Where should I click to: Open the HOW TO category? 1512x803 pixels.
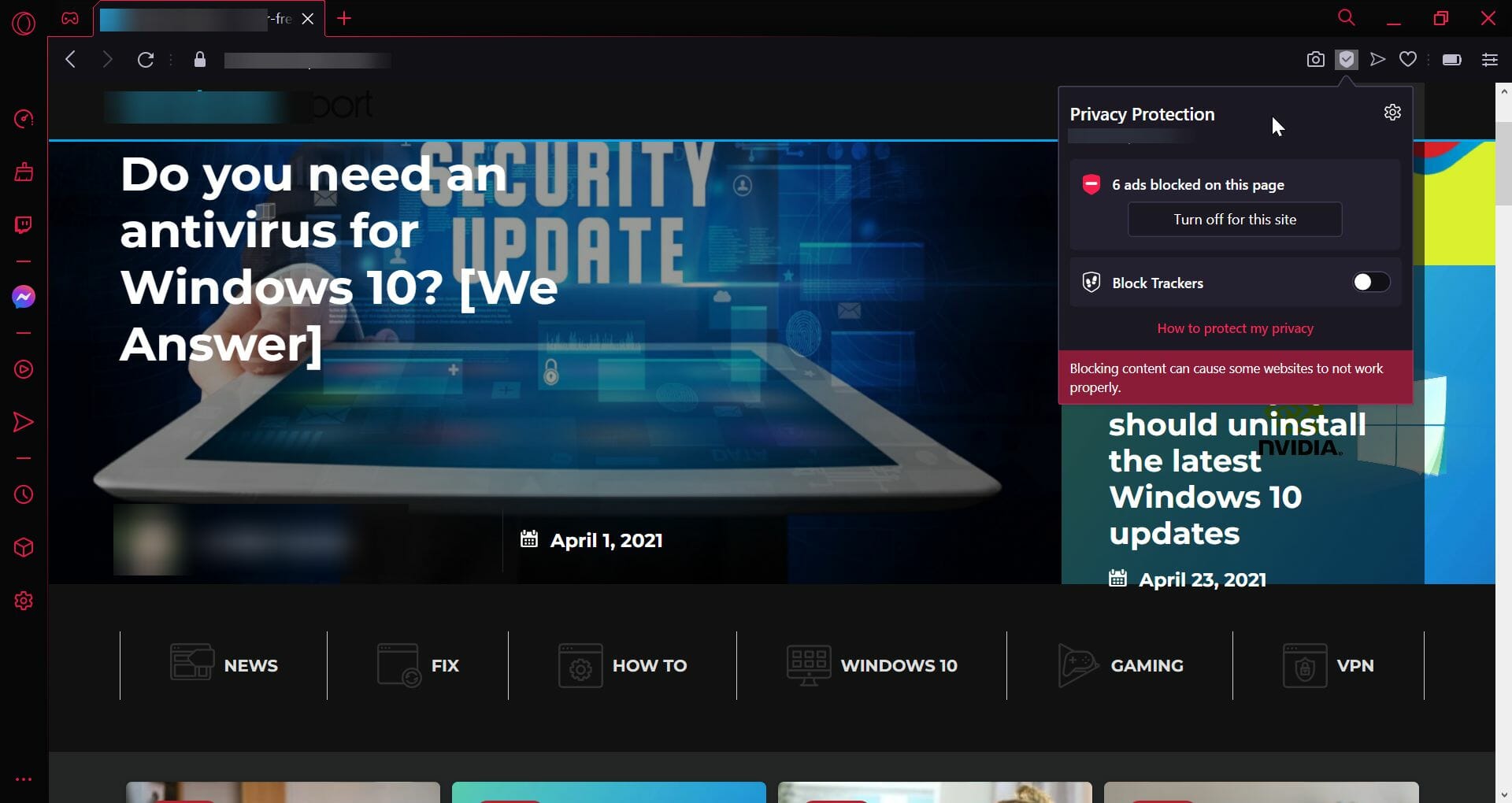tap(622, 665)
